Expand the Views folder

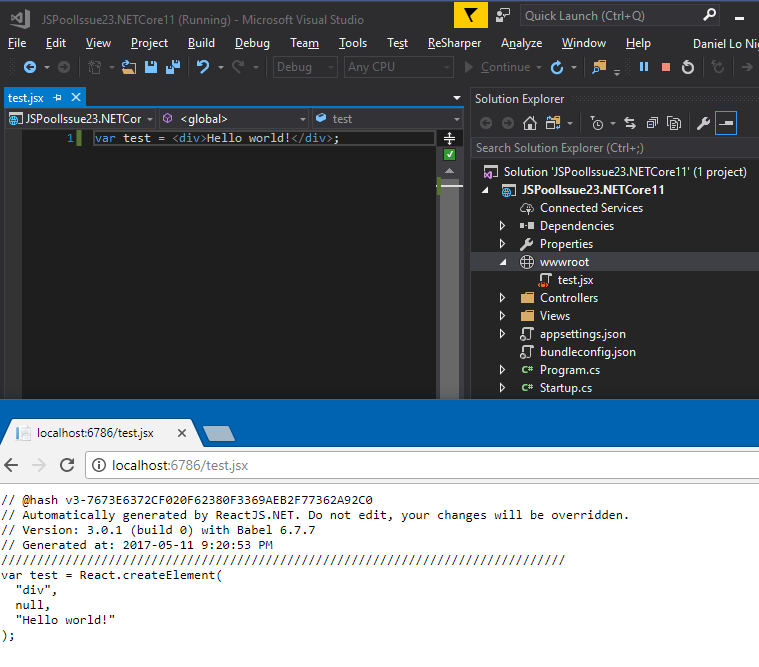pos(502,316)
